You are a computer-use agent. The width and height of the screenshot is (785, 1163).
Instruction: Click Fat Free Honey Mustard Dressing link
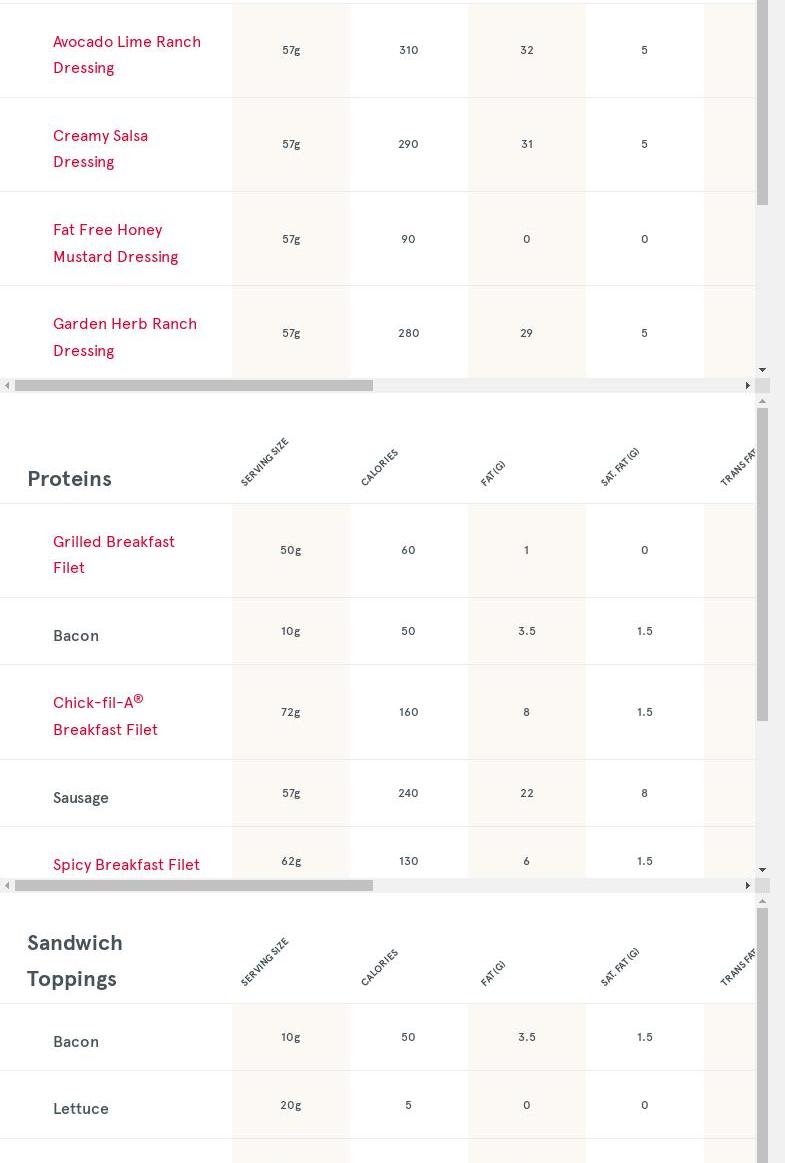(115, 243)
